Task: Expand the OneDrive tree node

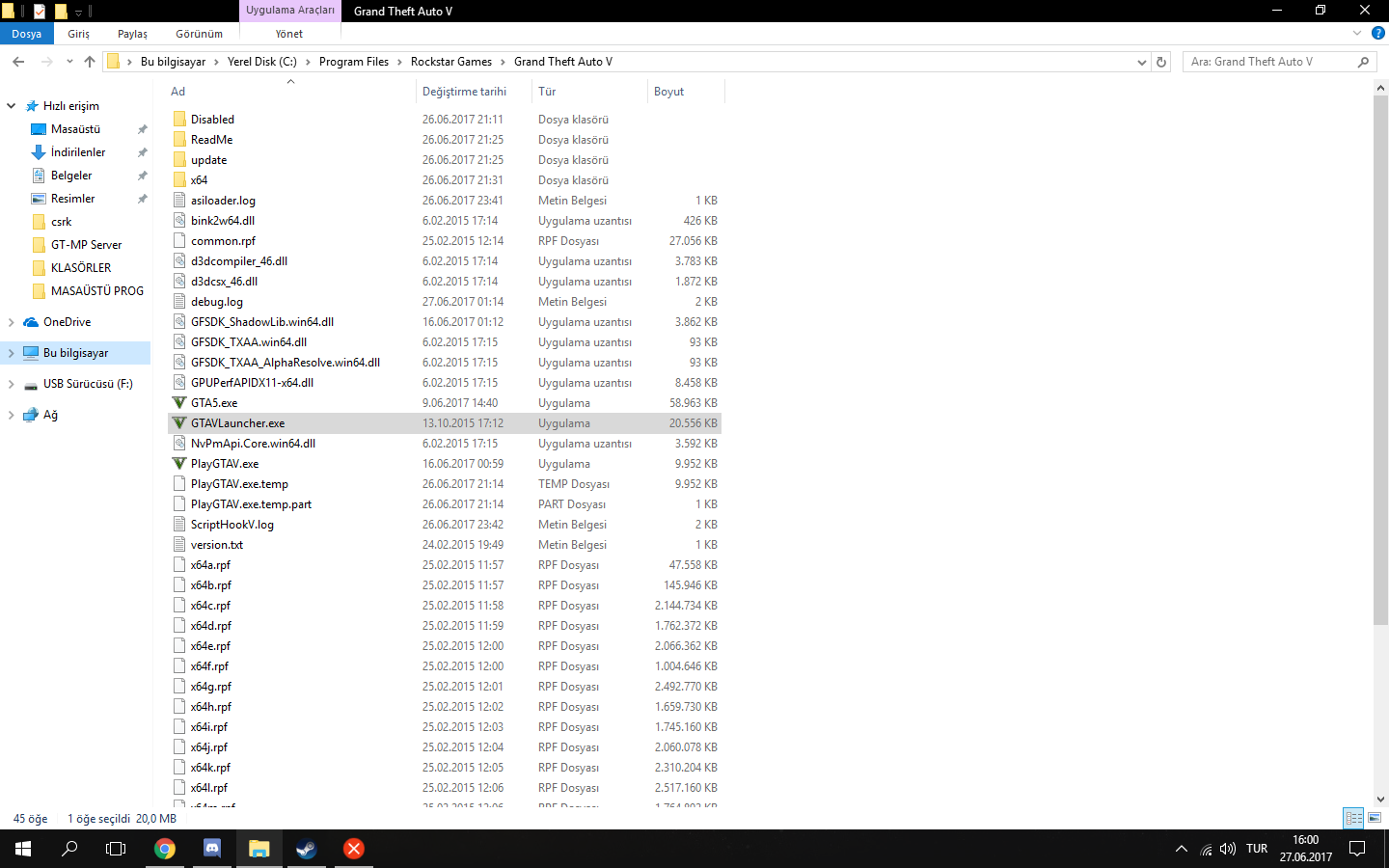Action: 12,322
